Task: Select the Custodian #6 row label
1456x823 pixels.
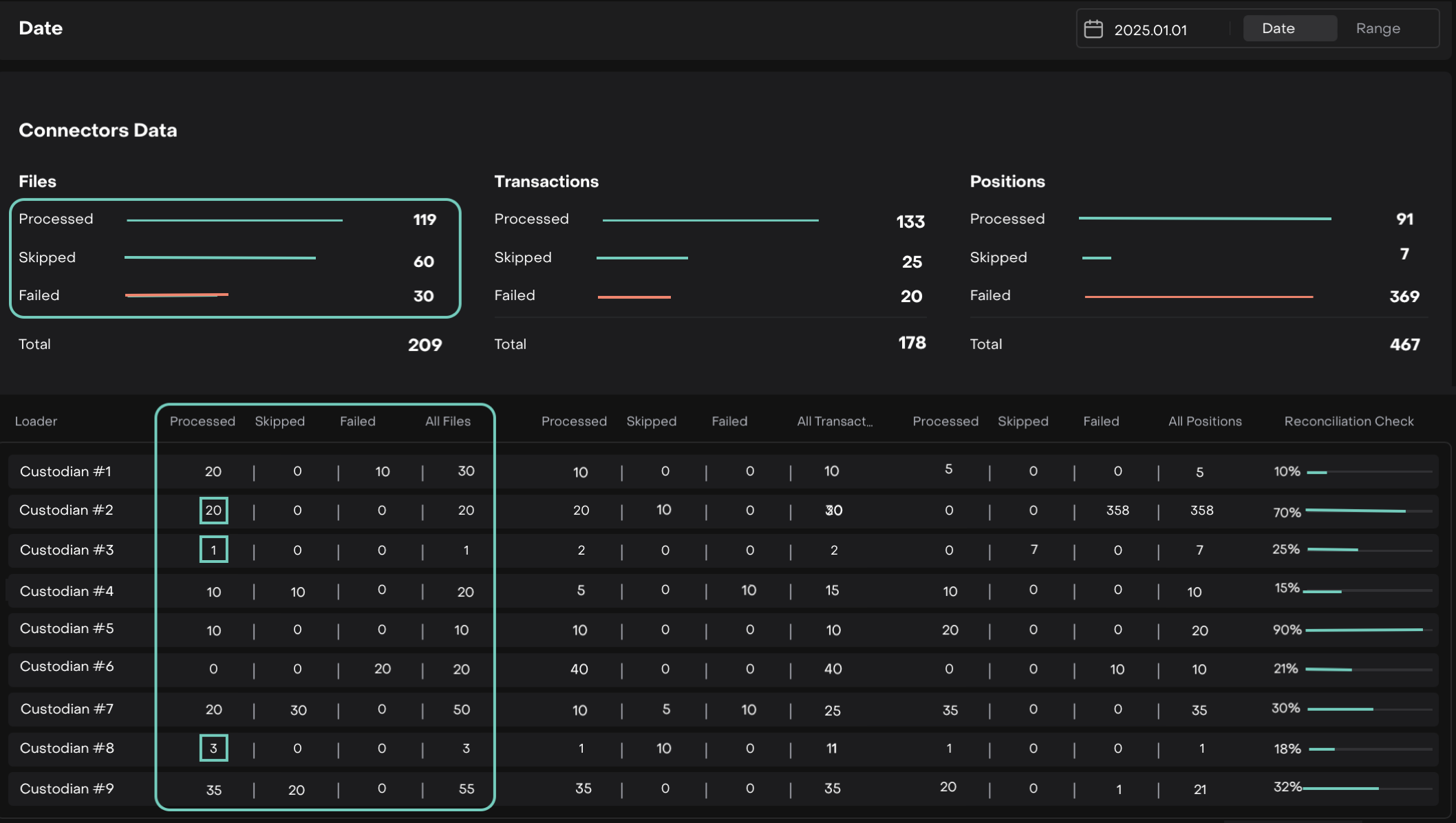Action: [x=67, y=666]
